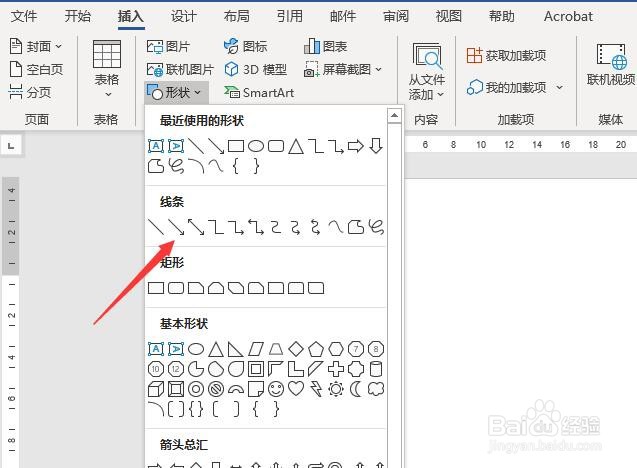Select the smiley face shape
This screenshot has height=468, width=637.
click(276, 389)
